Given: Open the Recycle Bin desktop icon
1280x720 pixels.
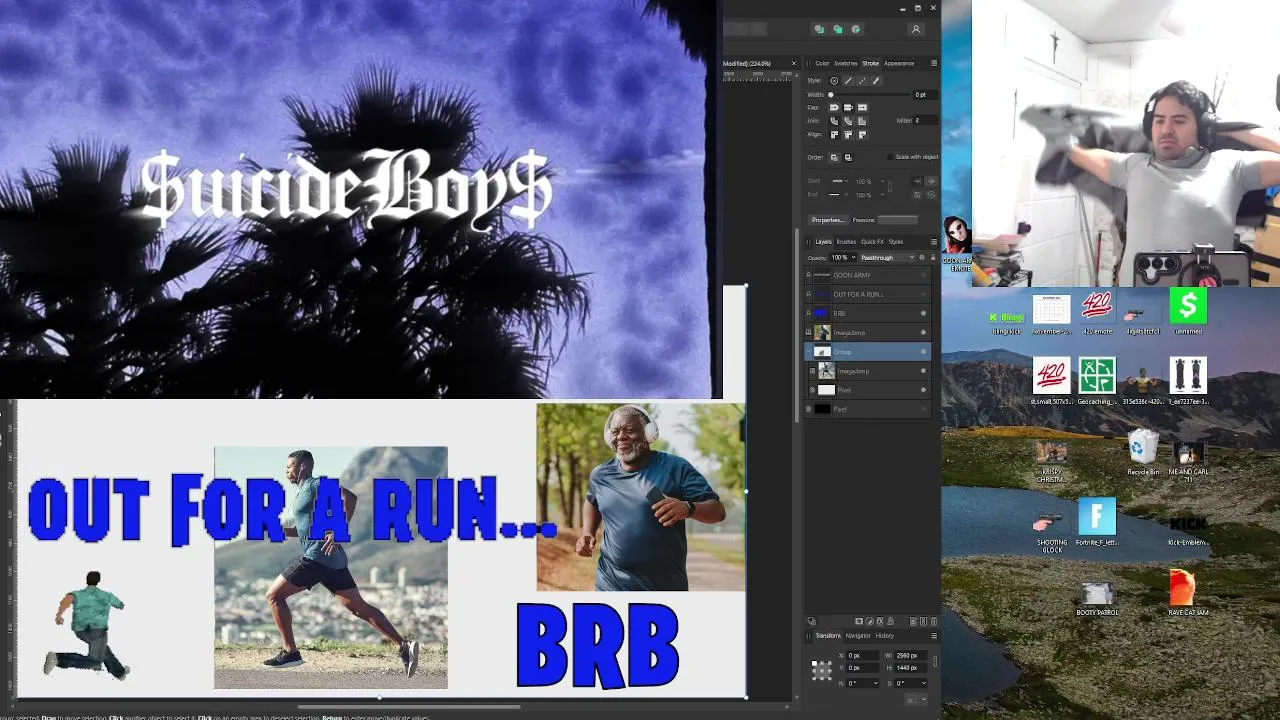Looking at the screenshot, I should coord(1143,453).
